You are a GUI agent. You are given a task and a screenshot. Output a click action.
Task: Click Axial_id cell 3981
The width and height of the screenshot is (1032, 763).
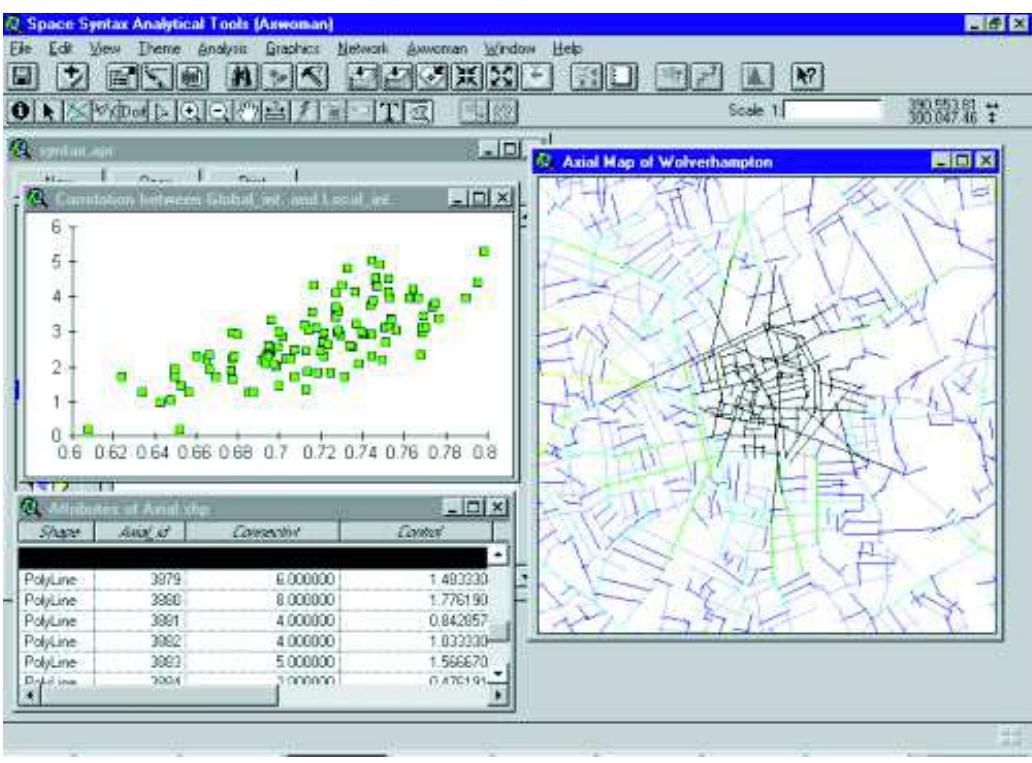[x=139, y=620]
